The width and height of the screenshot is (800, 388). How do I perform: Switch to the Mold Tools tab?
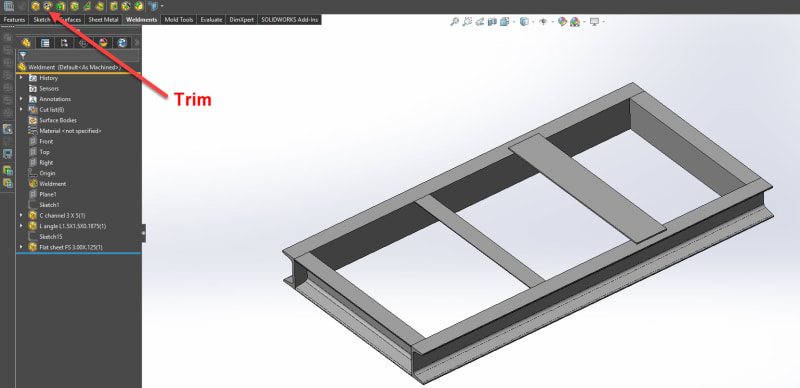[x=179, y=19]
